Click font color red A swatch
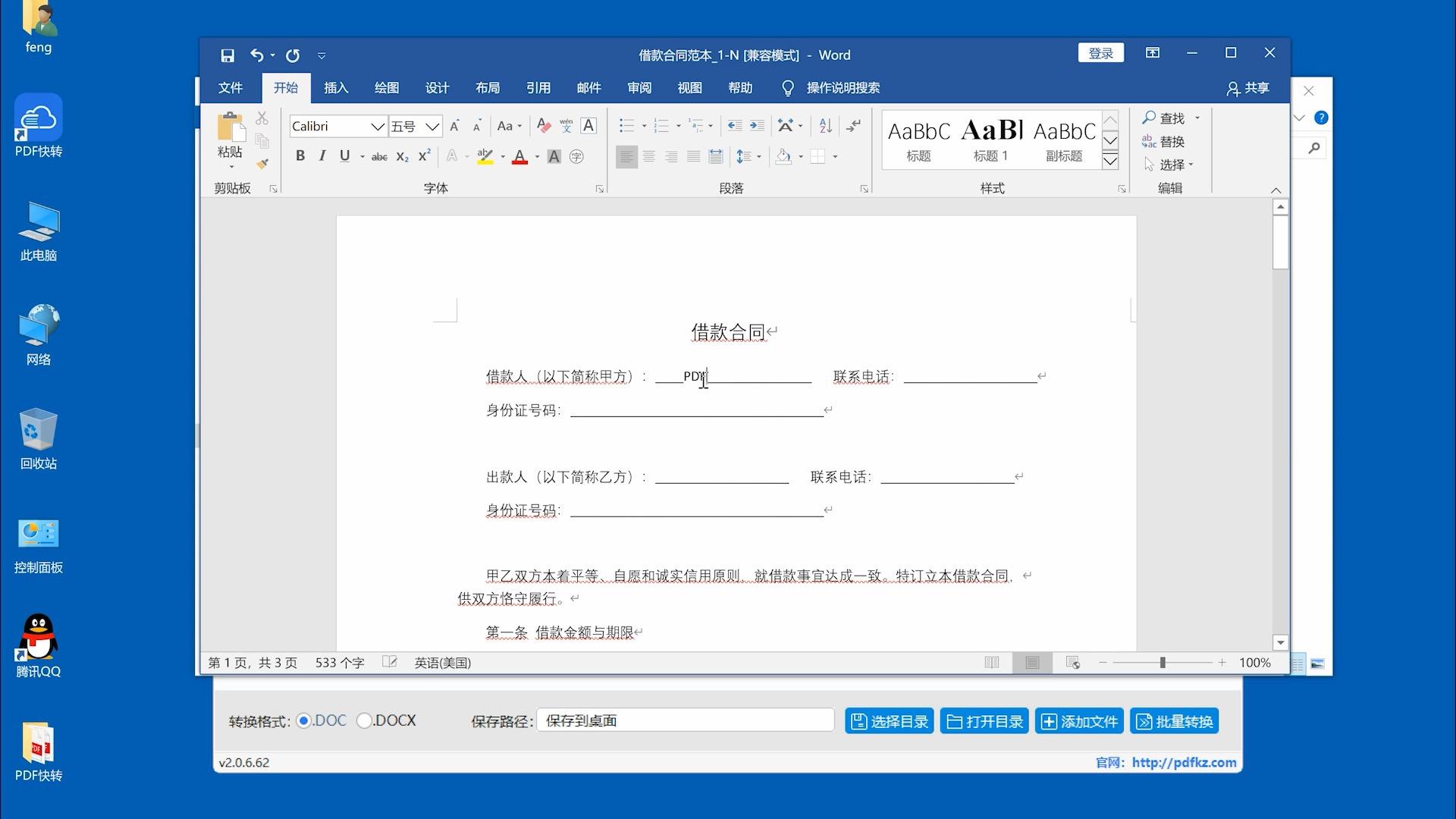Viewport: 1456px width, 819px height. point(519,157)
